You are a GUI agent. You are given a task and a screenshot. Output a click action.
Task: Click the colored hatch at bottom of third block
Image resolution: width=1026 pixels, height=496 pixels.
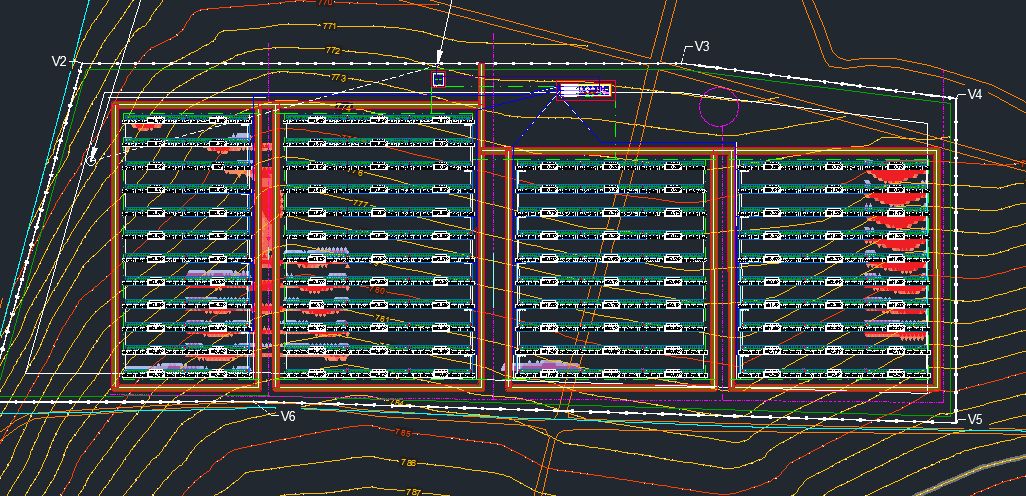[x=548, y=369]
